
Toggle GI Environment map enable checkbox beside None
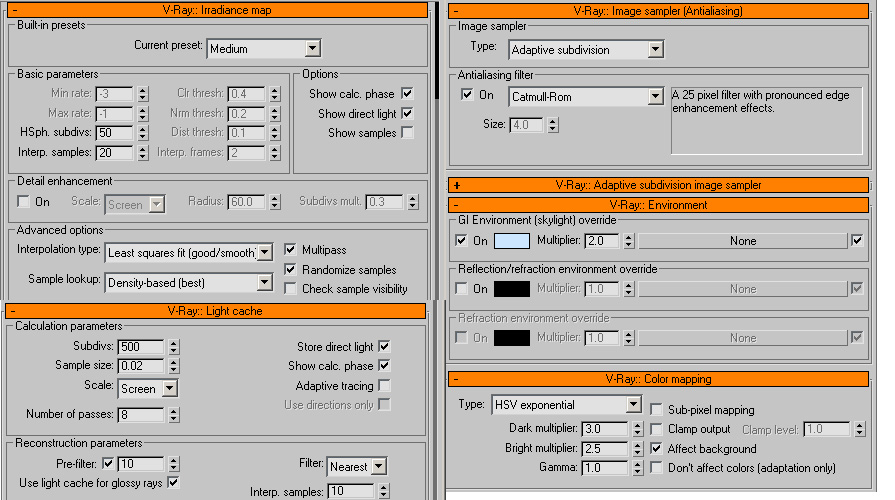click(857, 240)
